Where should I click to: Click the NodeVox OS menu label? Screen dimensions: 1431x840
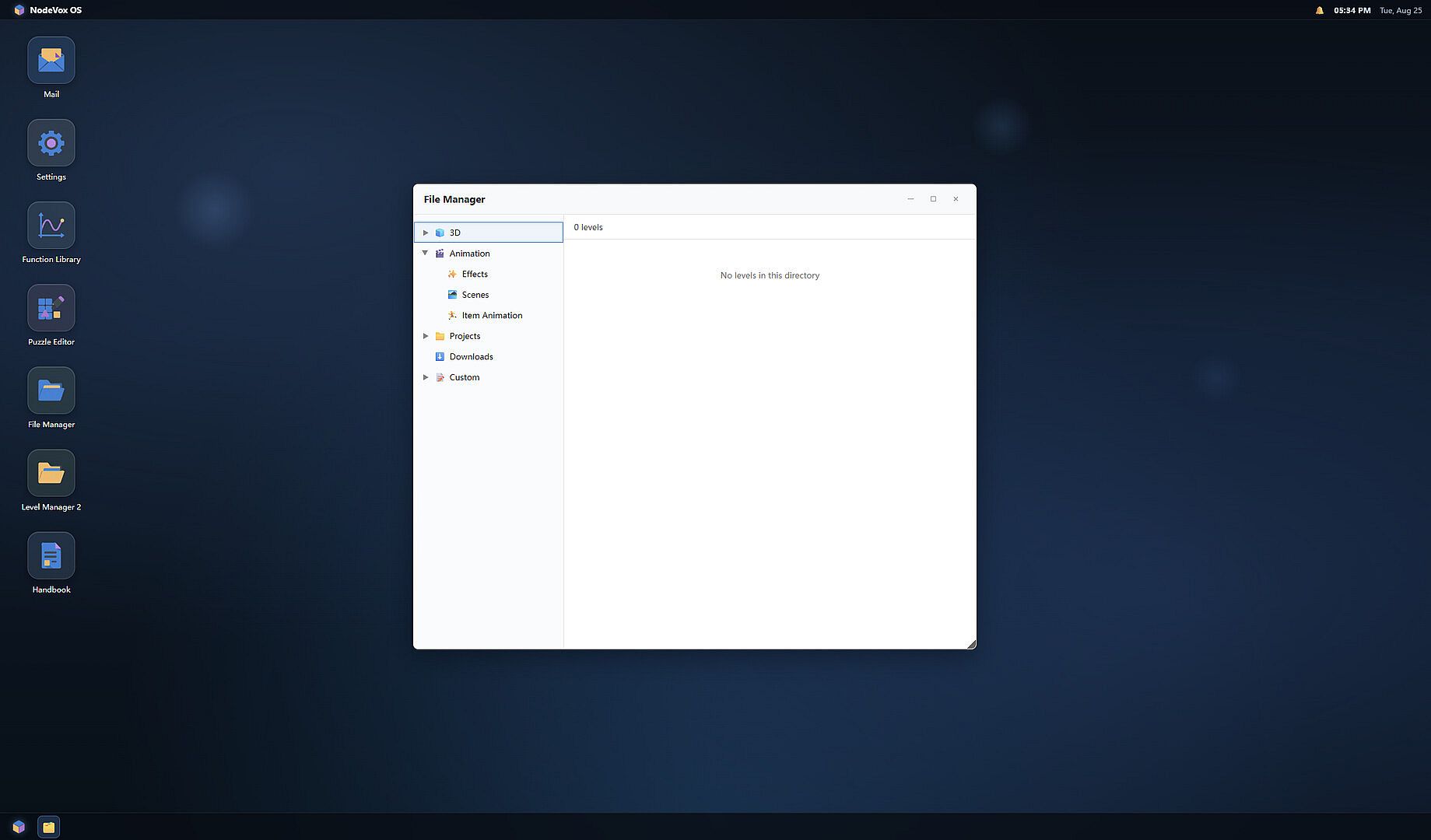tap(55, 10)
